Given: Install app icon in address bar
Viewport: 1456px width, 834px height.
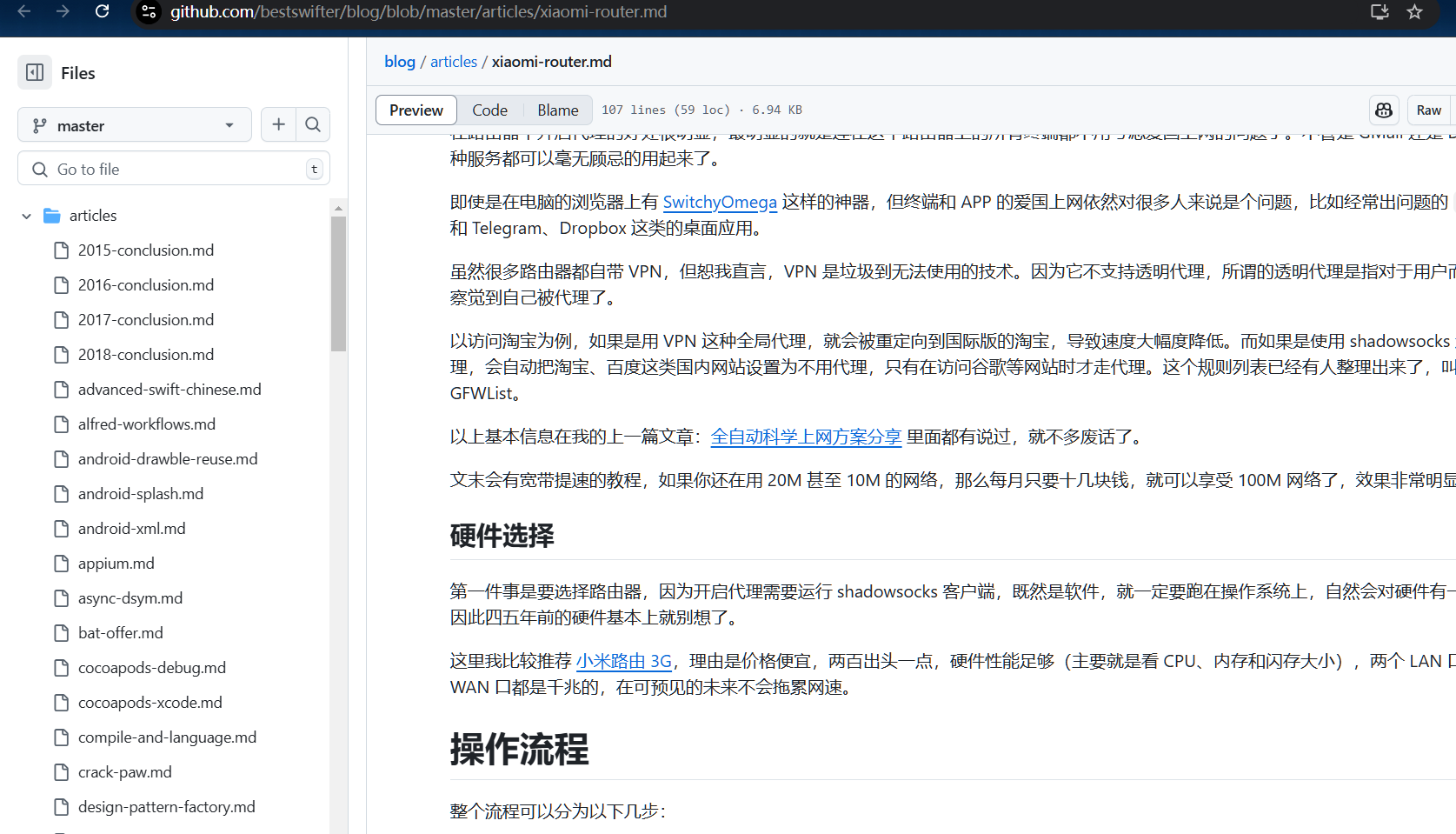Looking at the screenshot, I should point(1380,11).
